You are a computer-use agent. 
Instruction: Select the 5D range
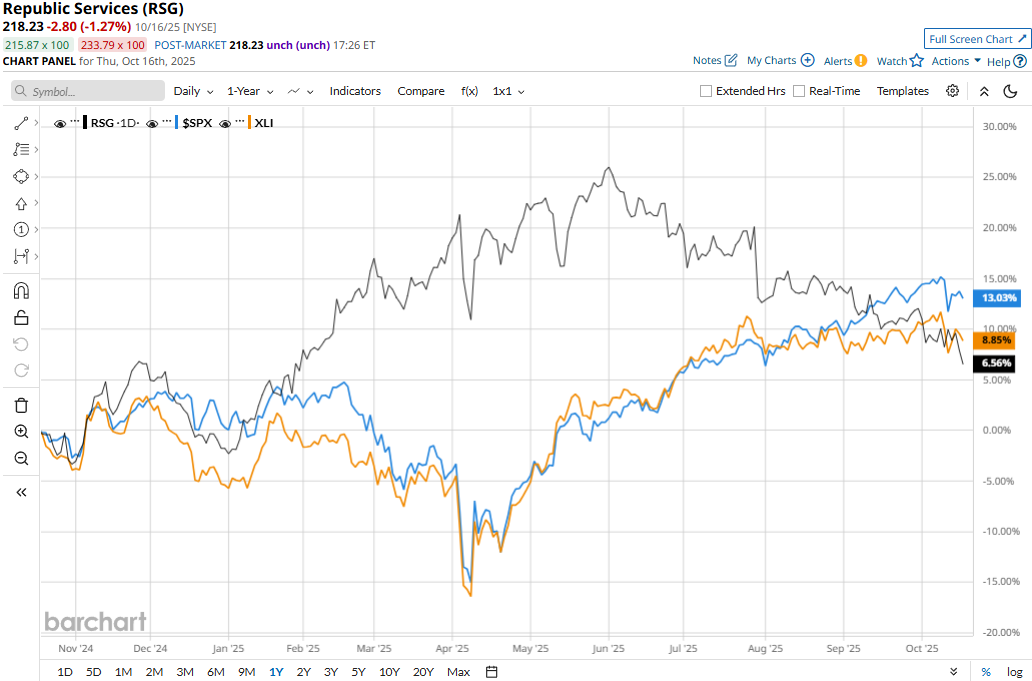click(x=93, y=672)
